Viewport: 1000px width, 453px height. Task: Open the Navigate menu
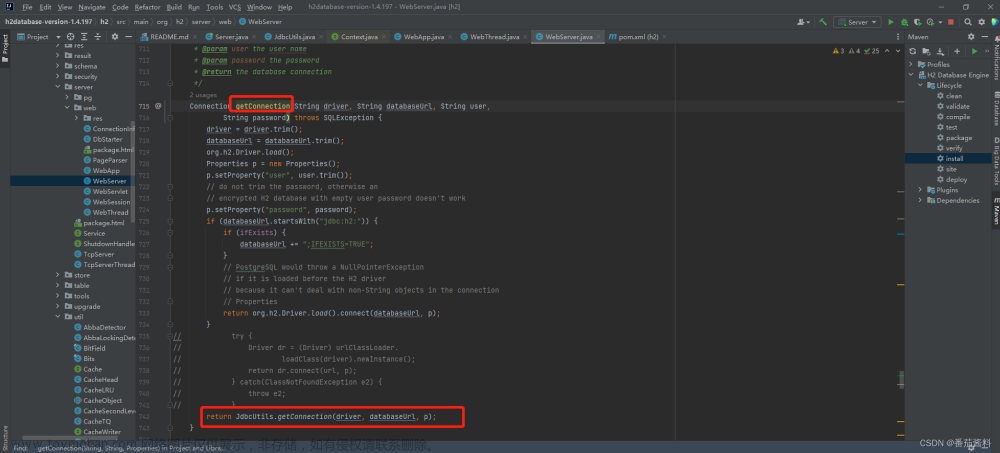[92, 7]
